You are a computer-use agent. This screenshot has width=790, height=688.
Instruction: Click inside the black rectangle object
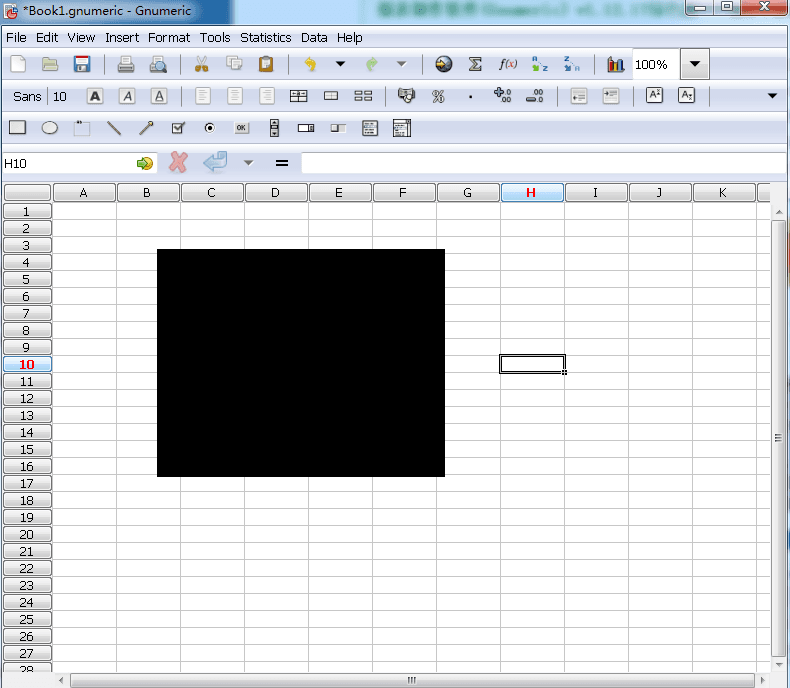pos(300,362)
